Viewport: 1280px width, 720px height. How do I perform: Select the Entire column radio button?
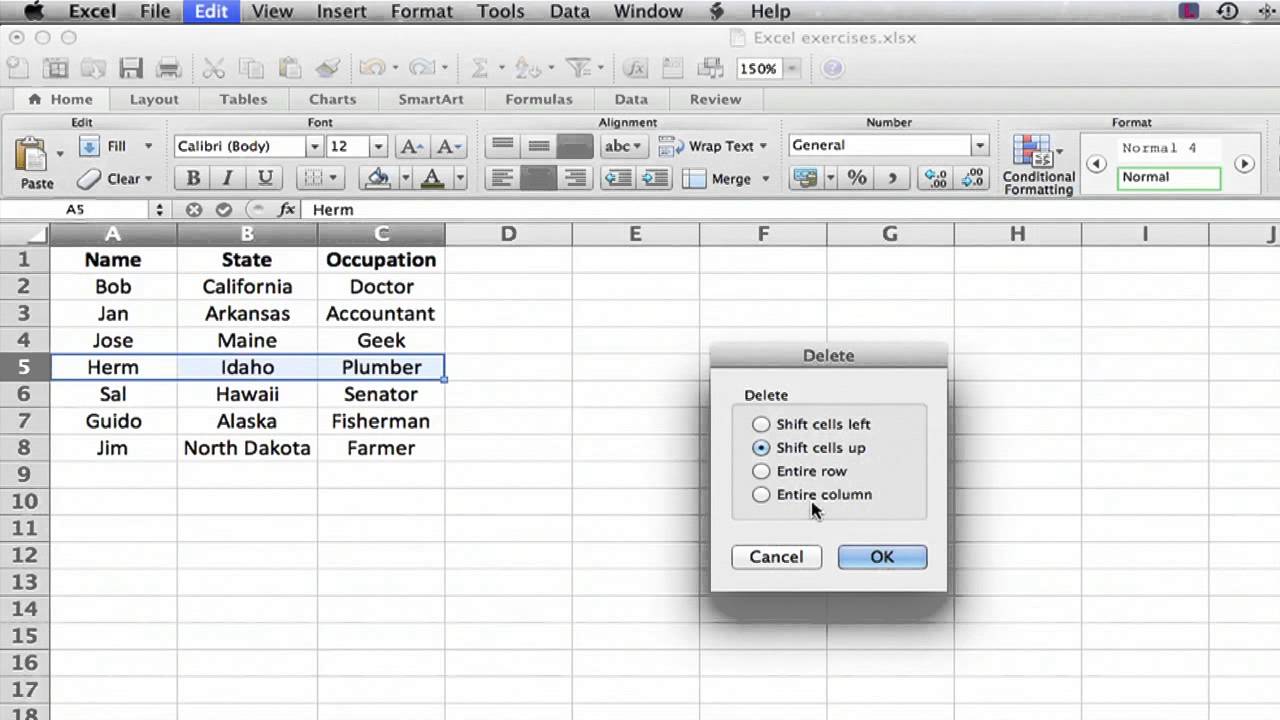pyautogui.click(x=761, y=494)
